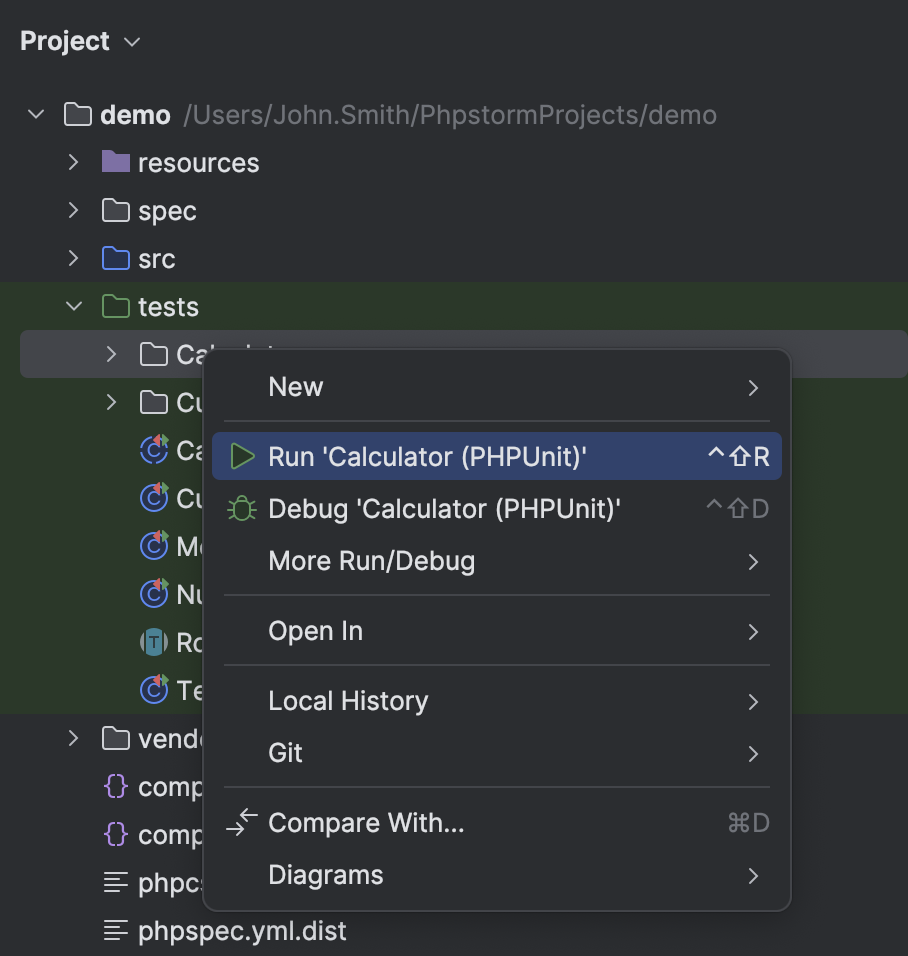
Task: Click the Compare With arrows icon
Action: (x=242, y=823)
